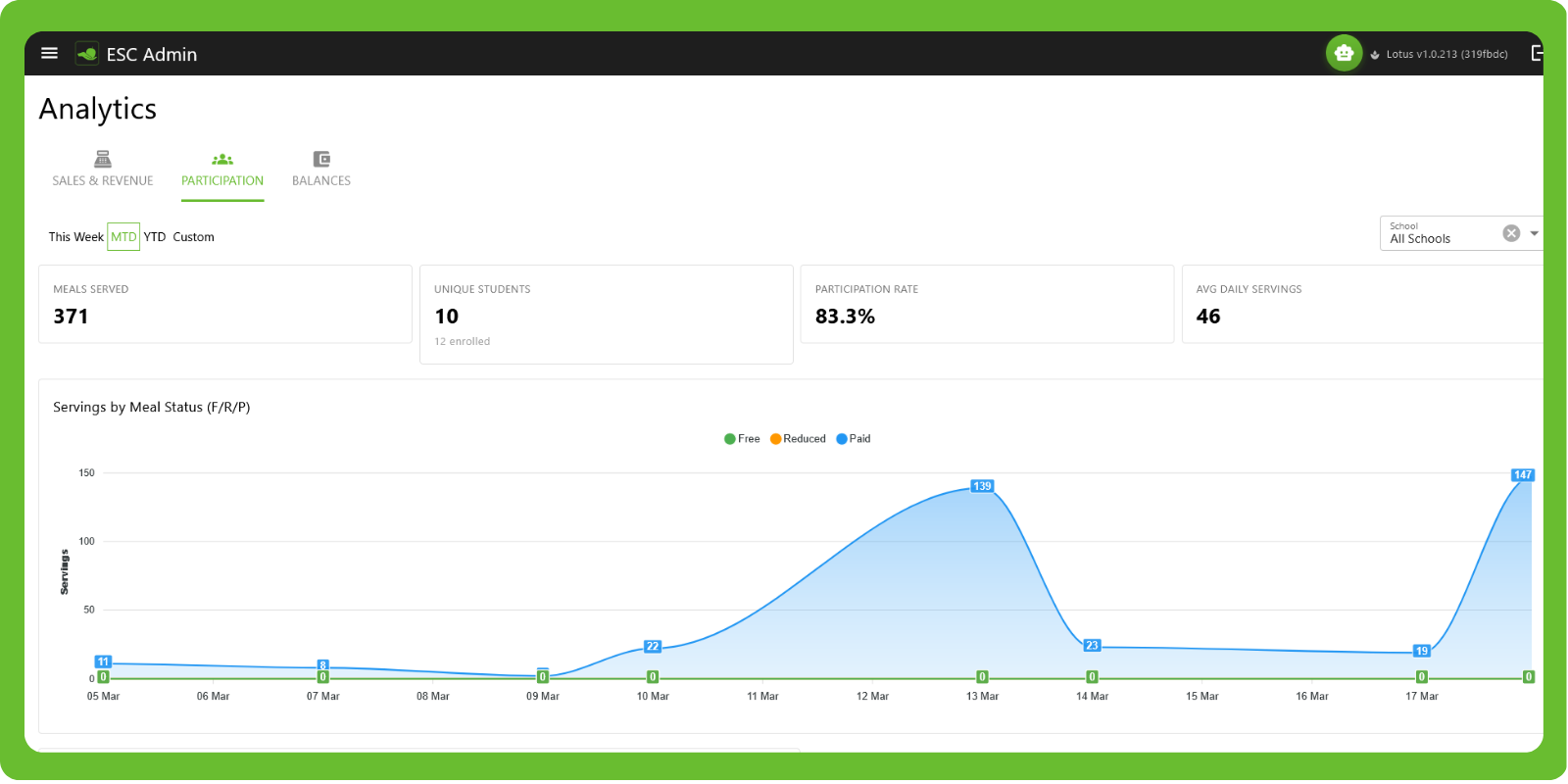Click the blue Paid legend dot
This screenshot has height=784, width=1568.
click(x=842, y=439)
